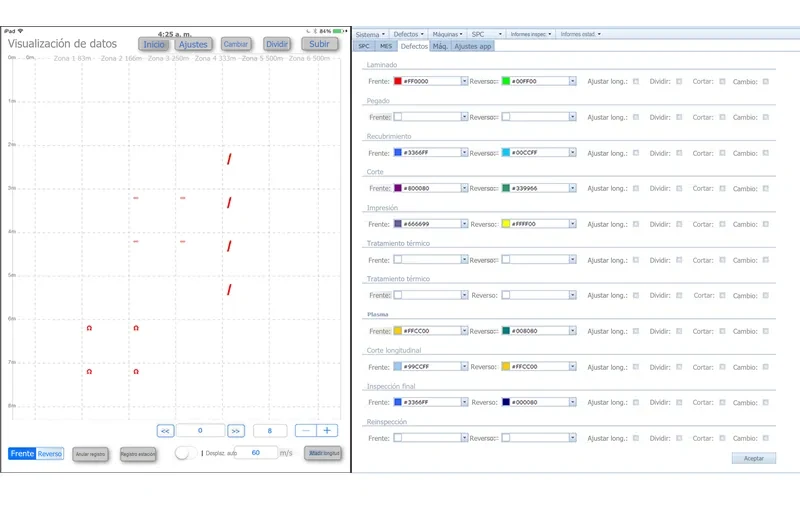Image resolution: width=800 pixels, height=510 pixels.
Task: Click the yellow Impresión Reverso color swatch
Action: (506, 224)
